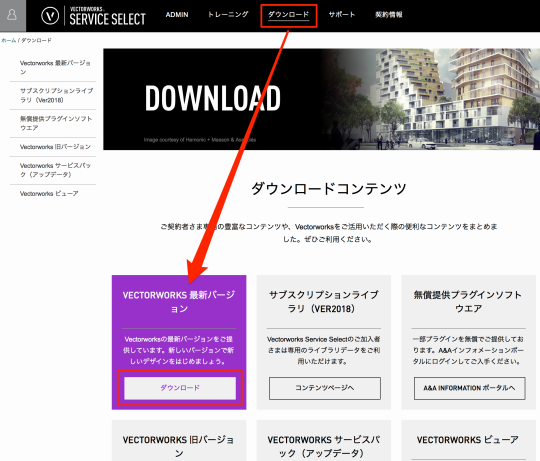Click the ダウンロード breadcrumb text
Screen dimensions: 540x461
(37, 40)
